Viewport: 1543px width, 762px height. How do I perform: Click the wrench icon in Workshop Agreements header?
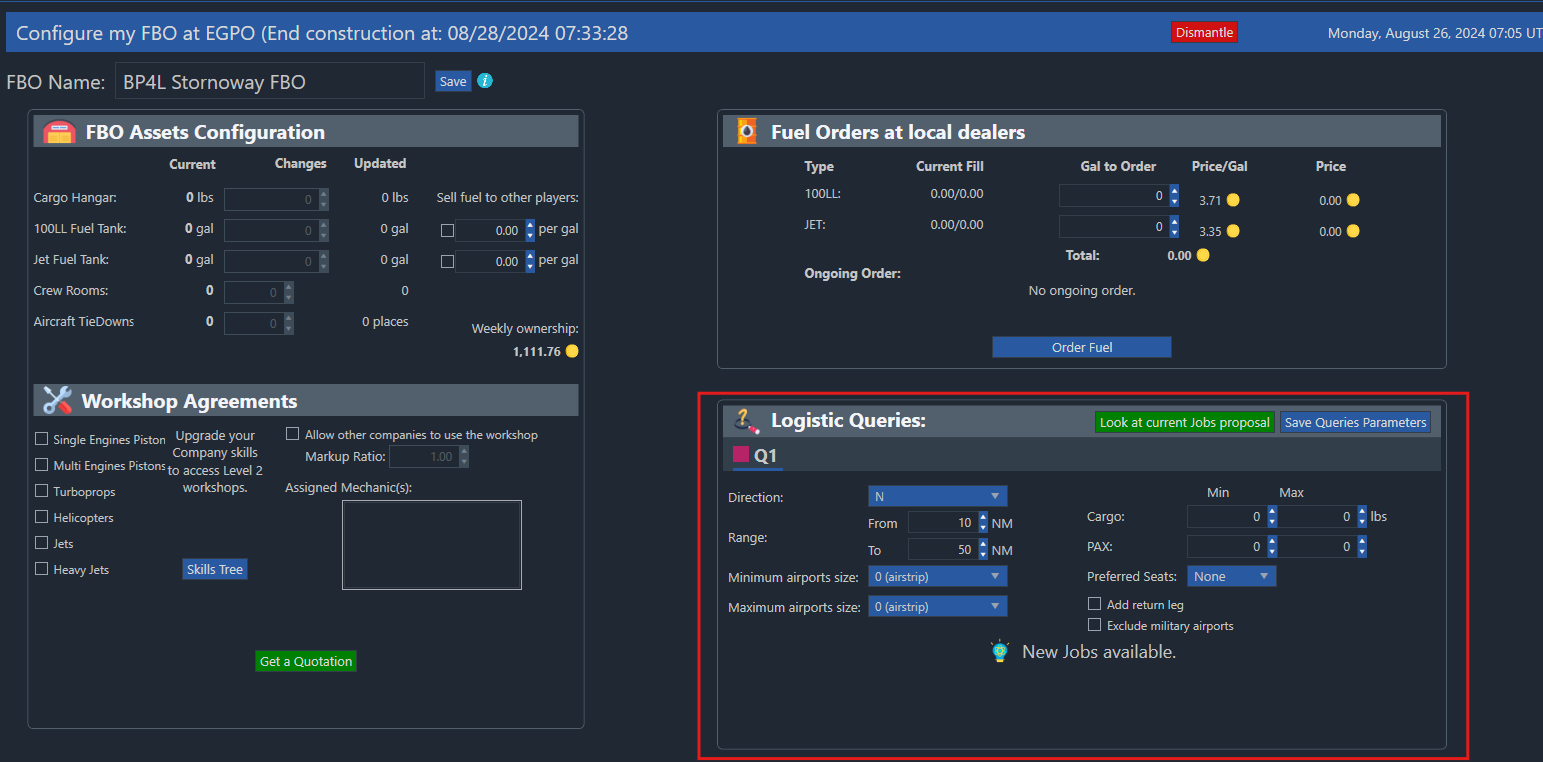57,401
